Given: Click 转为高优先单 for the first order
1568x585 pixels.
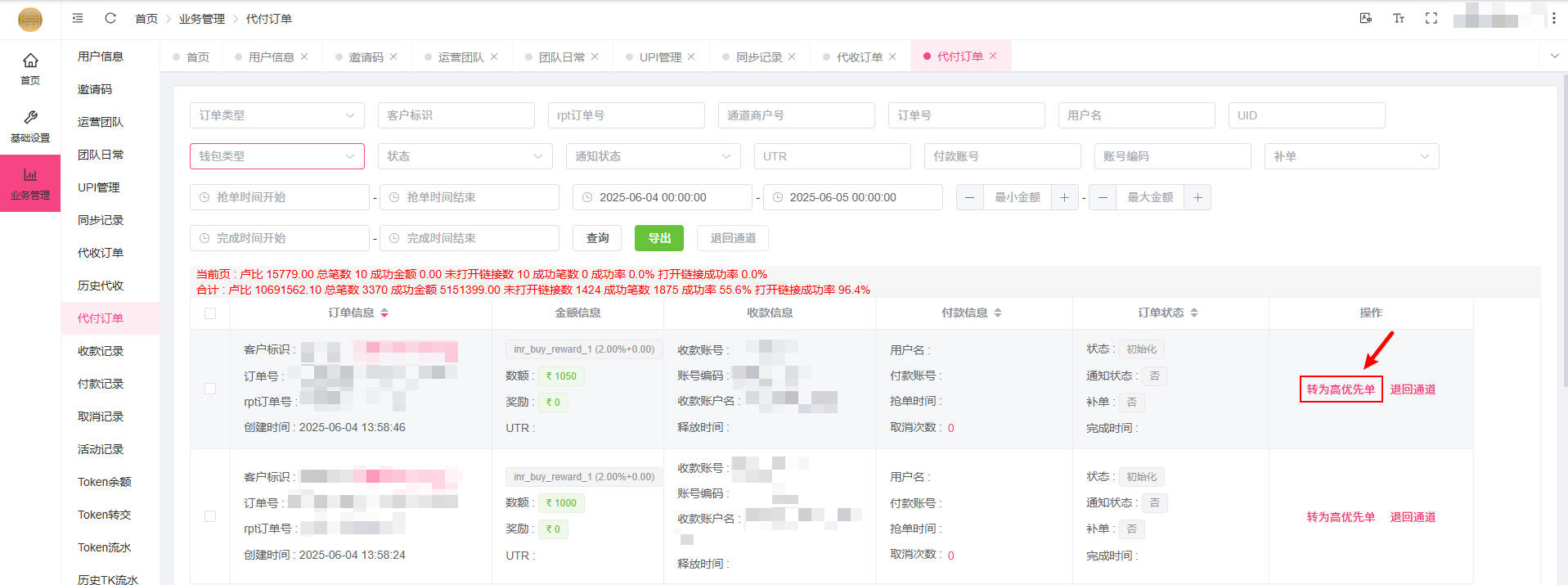Looking at the screenshot, I should pyautogui.click(x=1341, y=389).
